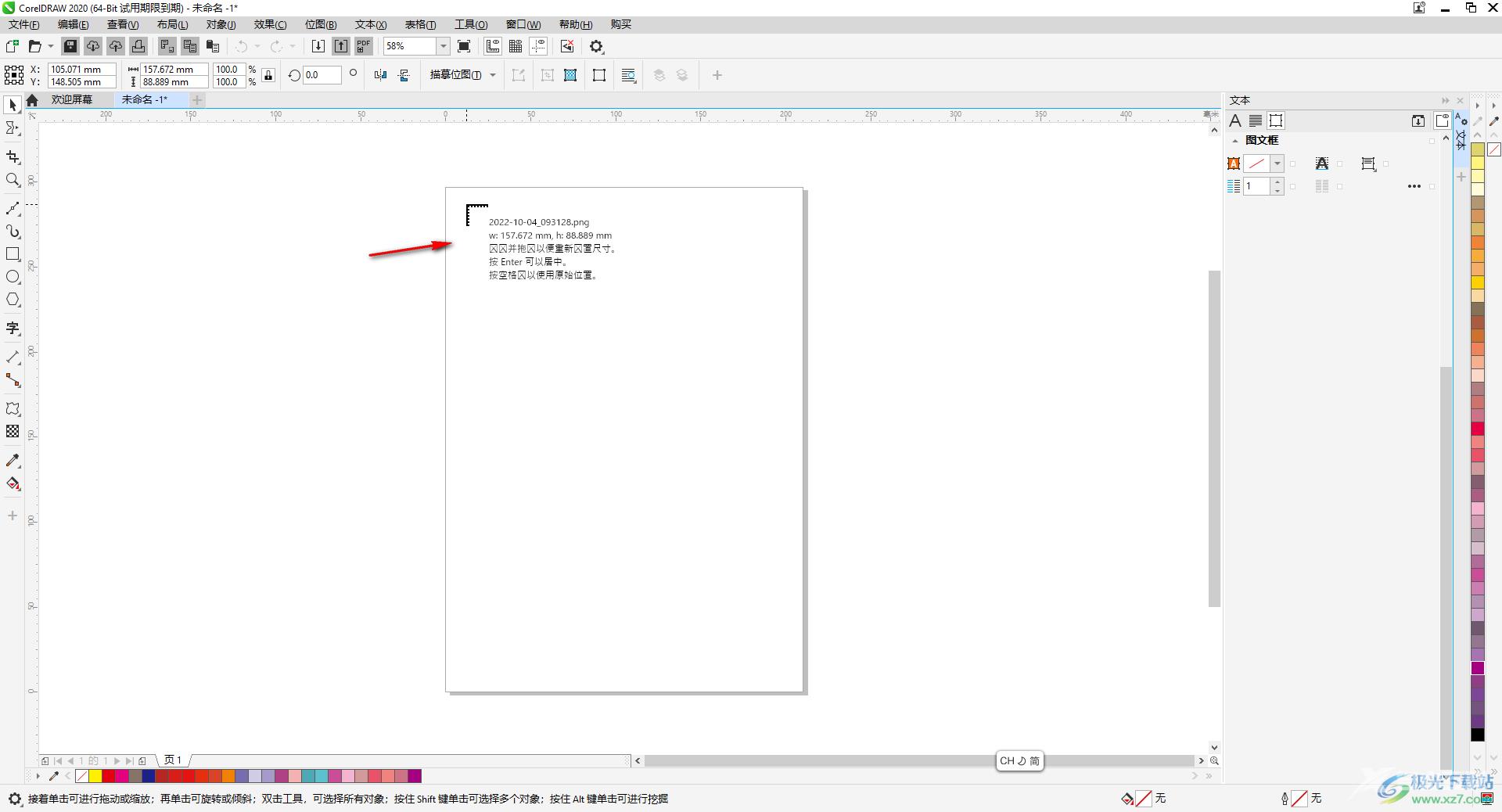Select the Ellipse tool

pyautogui.click(x=13, y=277)
